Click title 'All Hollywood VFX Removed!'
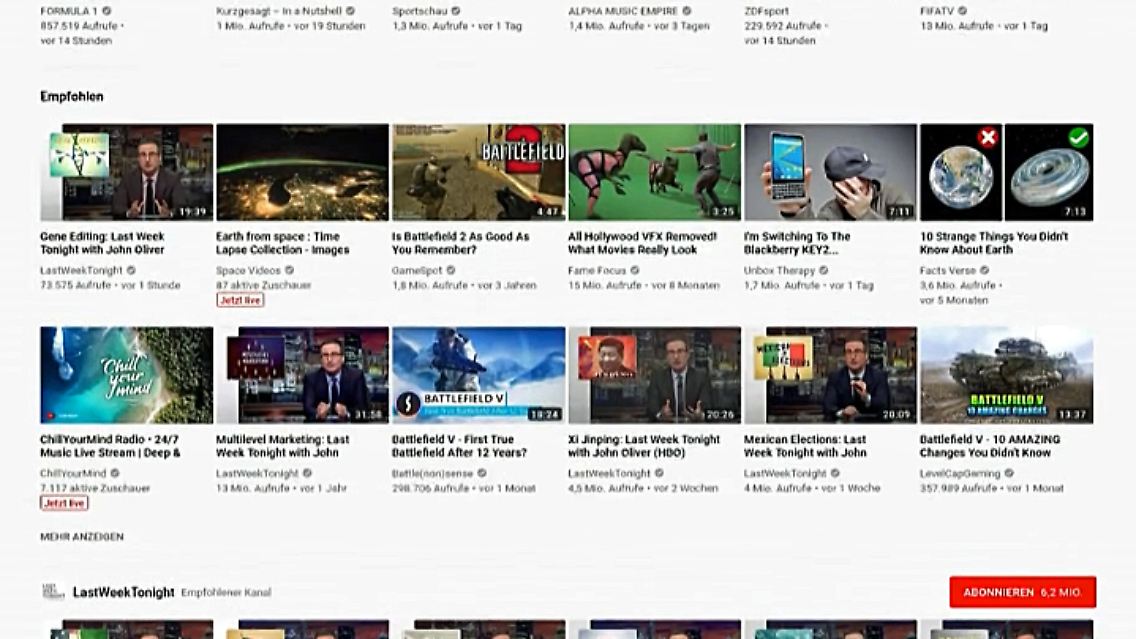Viewport: 1136px width, 639px height. tap(642, 243)
